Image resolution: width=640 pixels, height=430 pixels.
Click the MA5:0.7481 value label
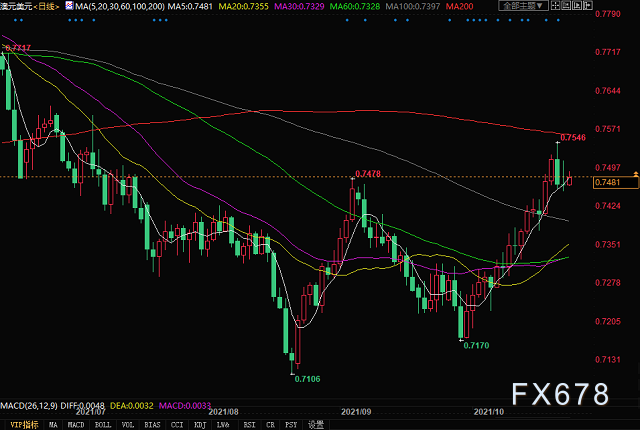tap(190, 6)
